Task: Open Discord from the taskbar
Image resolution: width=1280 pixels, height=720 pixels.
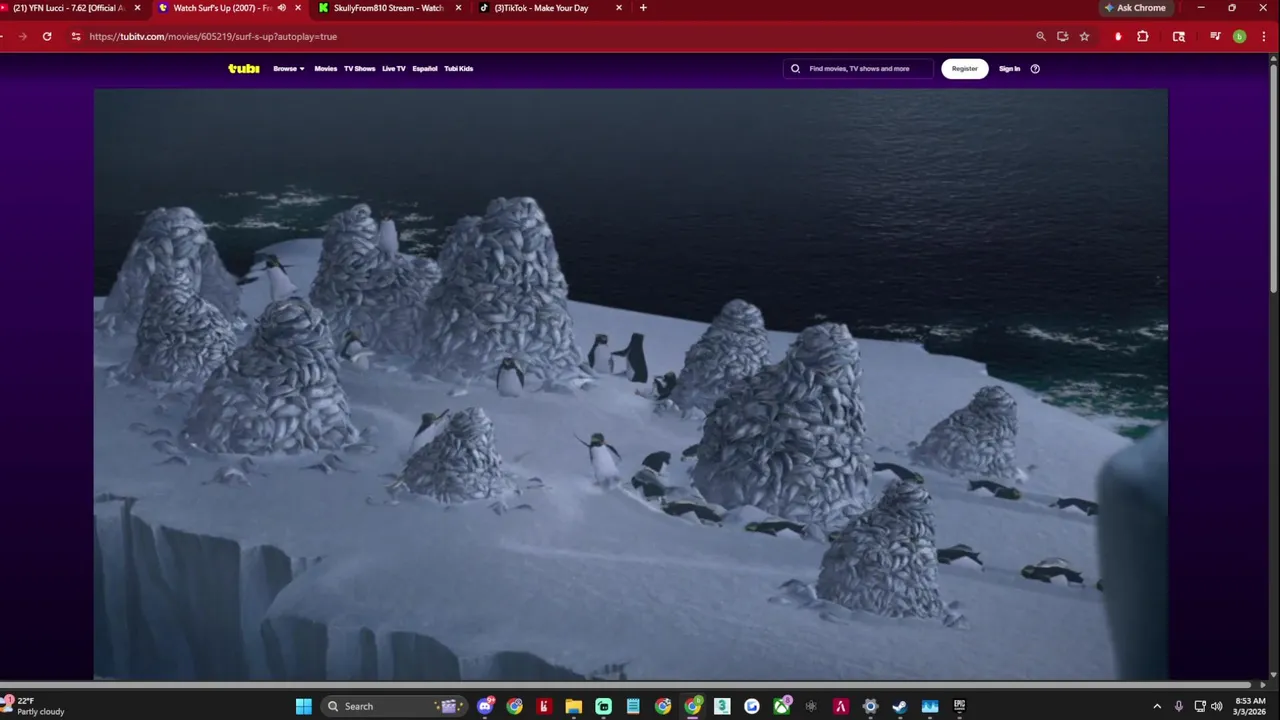Action: click(x=485, y=706)
